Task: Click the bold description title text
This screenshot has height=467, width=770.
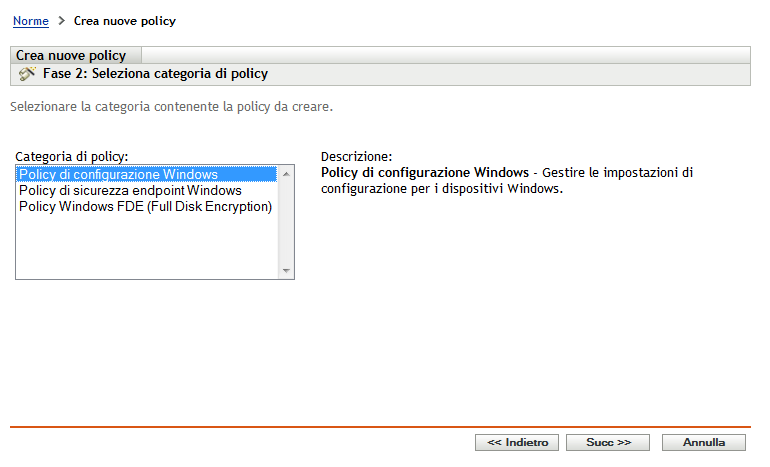Action: (425, 173)
